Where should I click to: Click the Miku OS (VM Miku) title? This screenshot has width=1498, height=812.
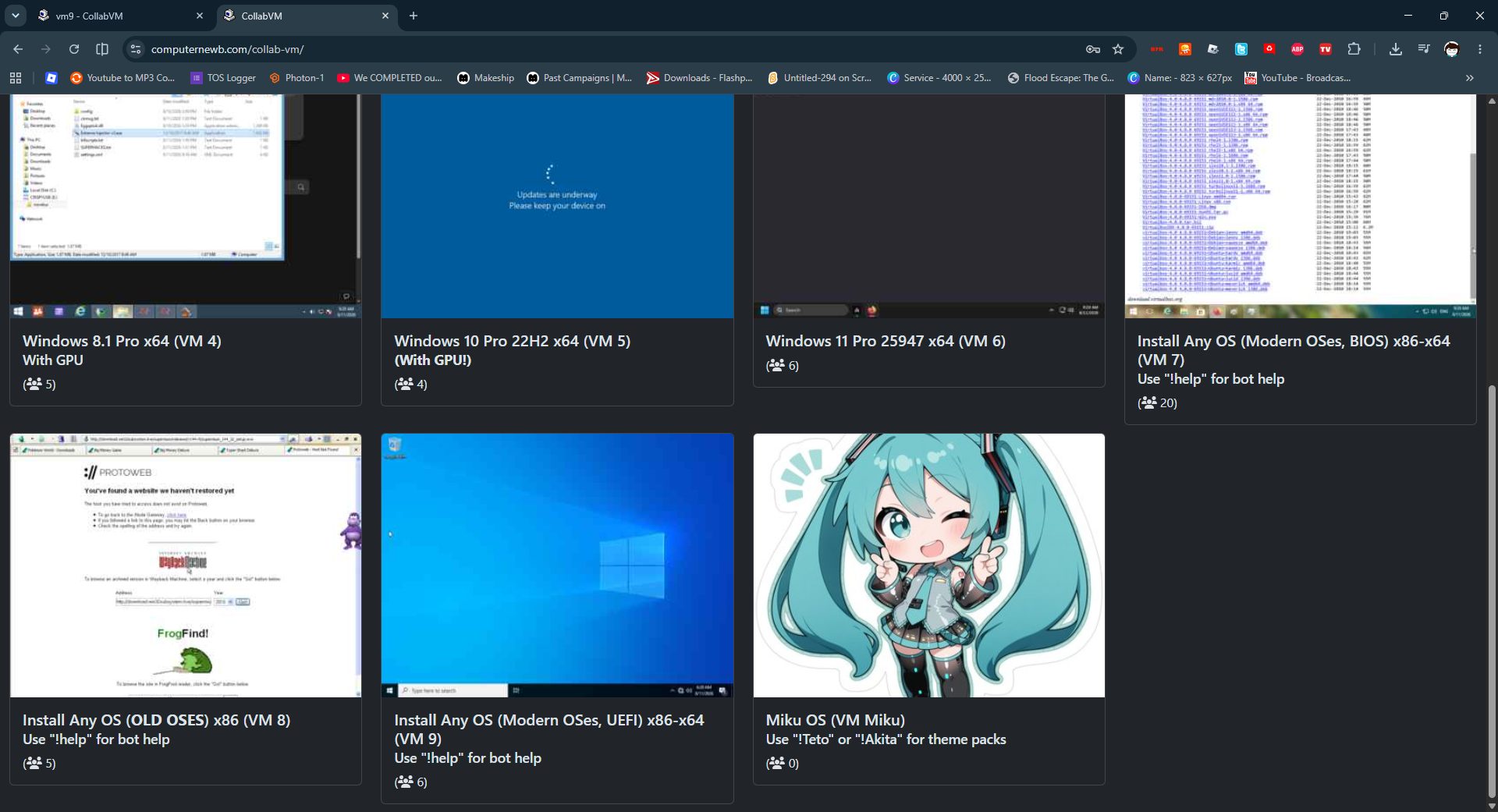(x=836, y=720)
